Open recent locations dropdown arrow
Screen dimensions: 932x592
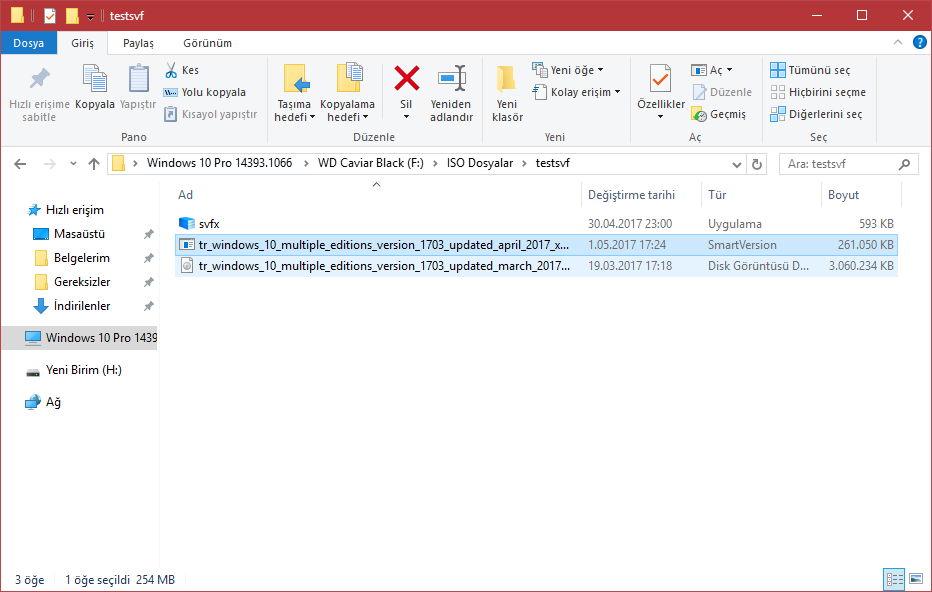coord(73,164)
